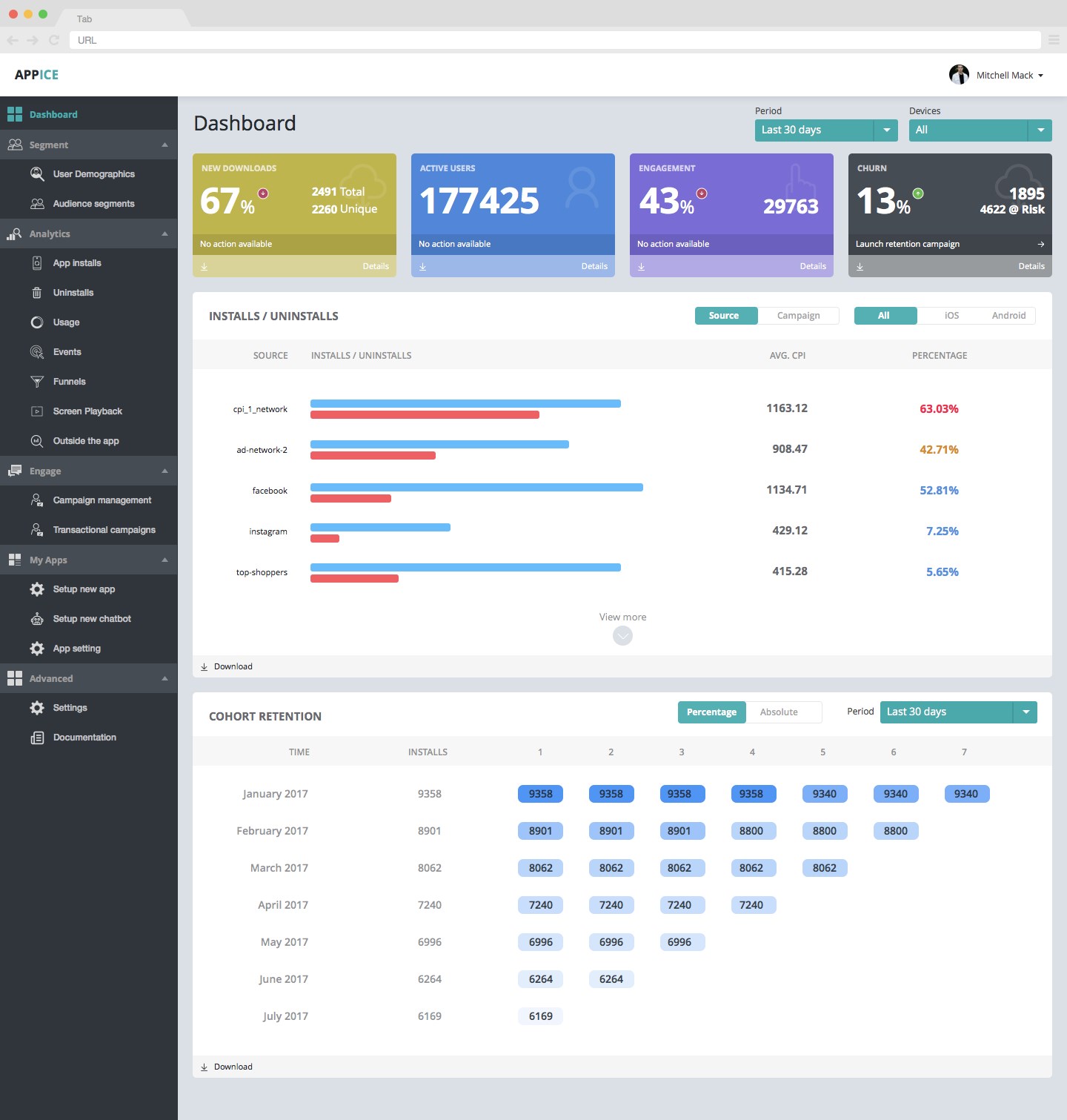The height and width of the screenshot is (1120, 1067).
Task: Open the top Period Last 30 days dropdown
Action: coord(826,130)
